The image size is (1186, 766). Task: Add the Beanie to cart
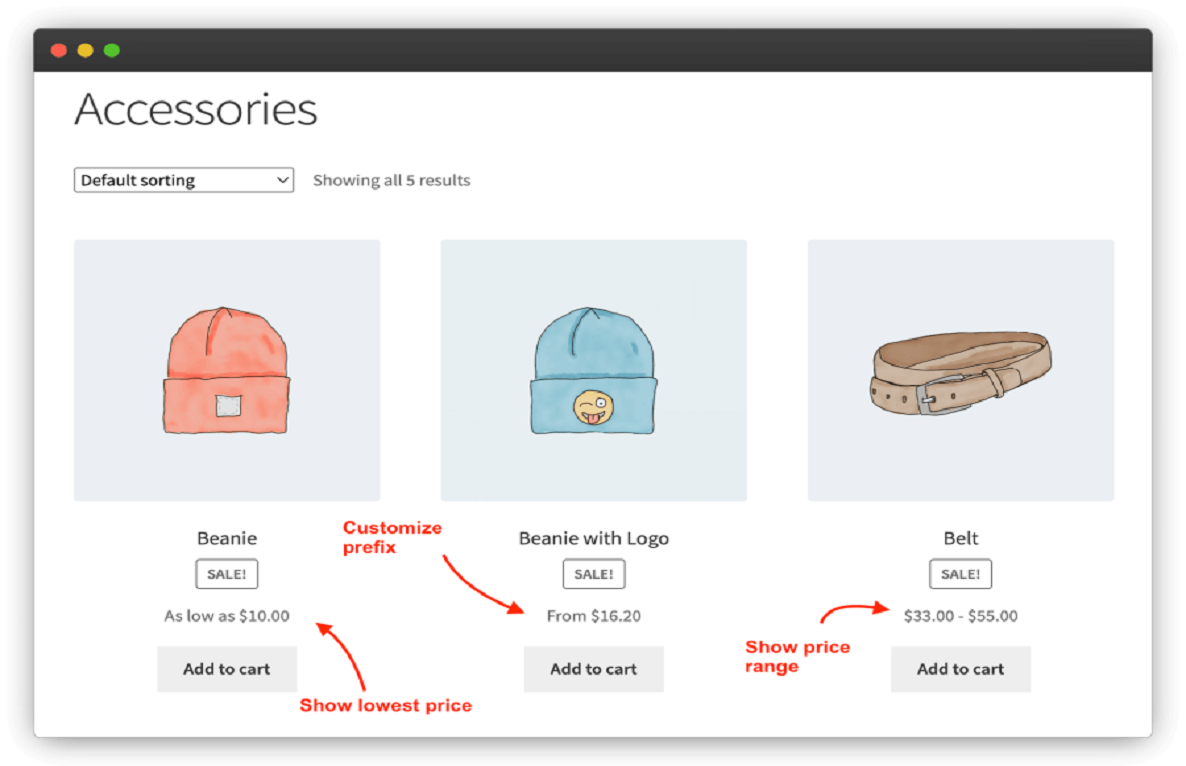226,669
